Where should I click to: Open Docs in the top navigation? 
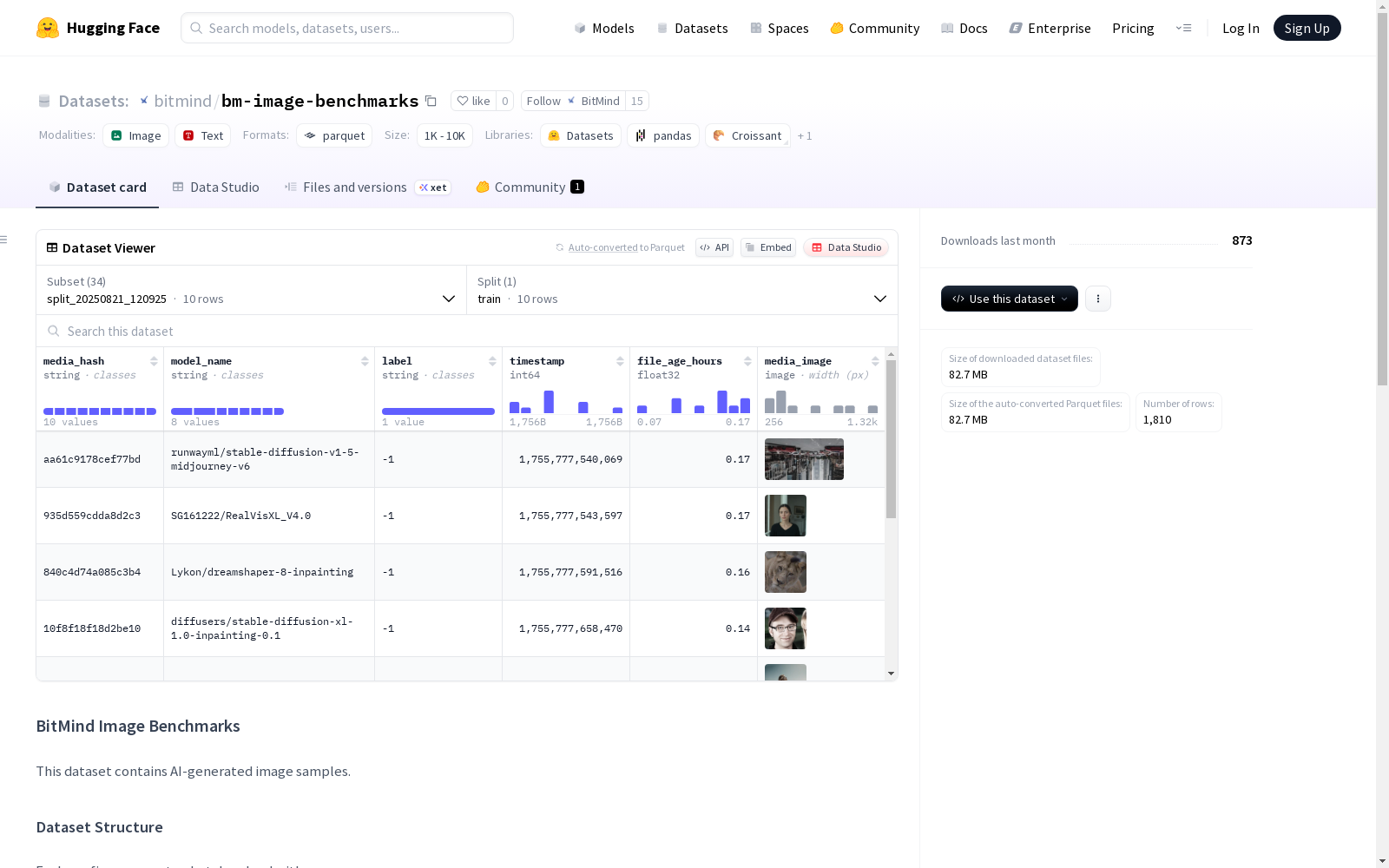[964, 28]
